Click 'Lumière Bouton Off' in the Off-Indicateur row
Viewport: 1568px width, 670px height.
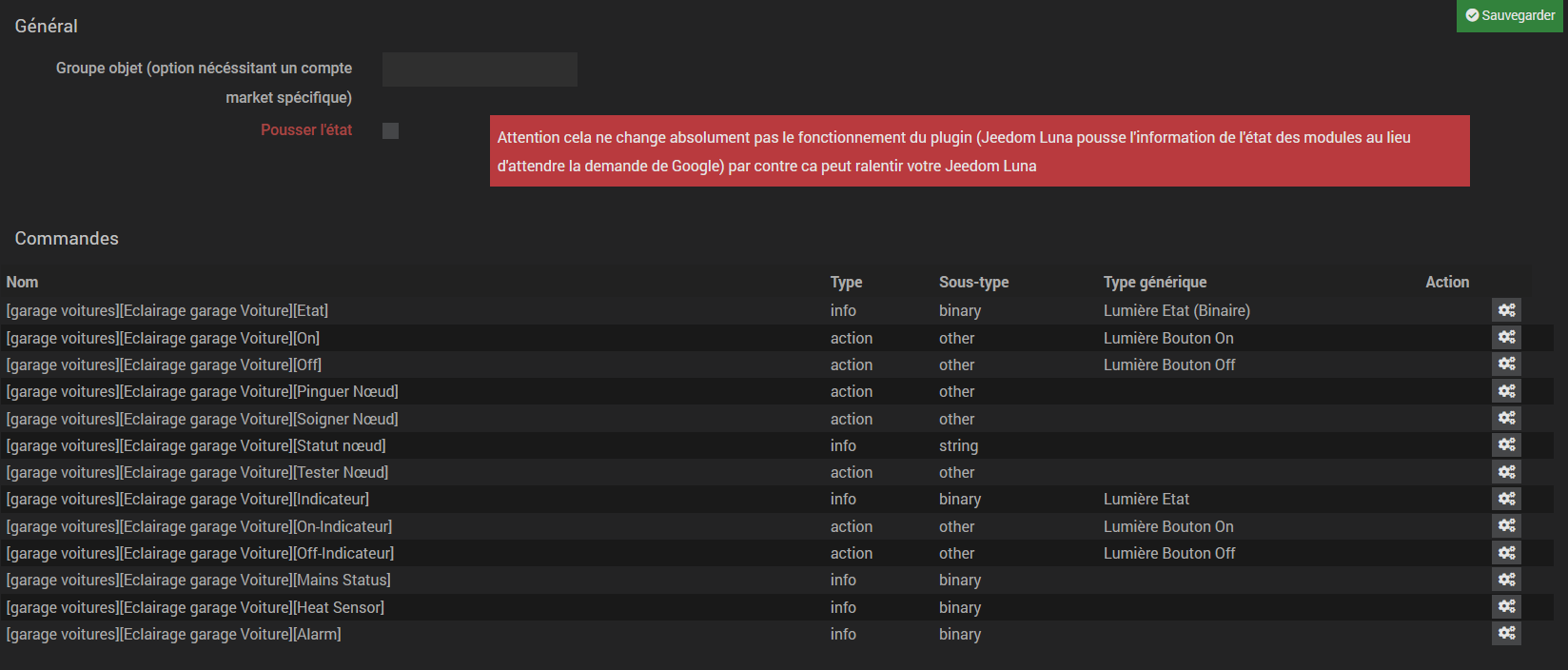click(1169, 553)
